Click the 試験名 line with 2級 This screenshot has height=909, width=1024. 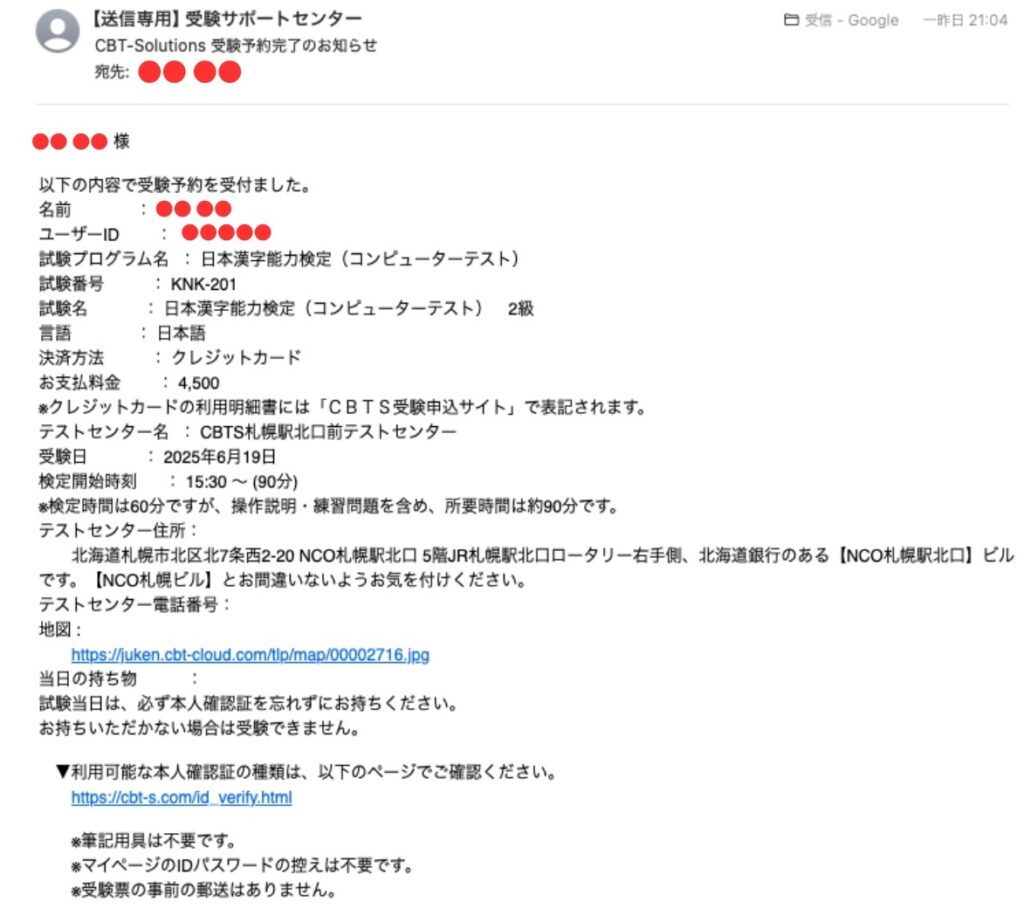286,308
